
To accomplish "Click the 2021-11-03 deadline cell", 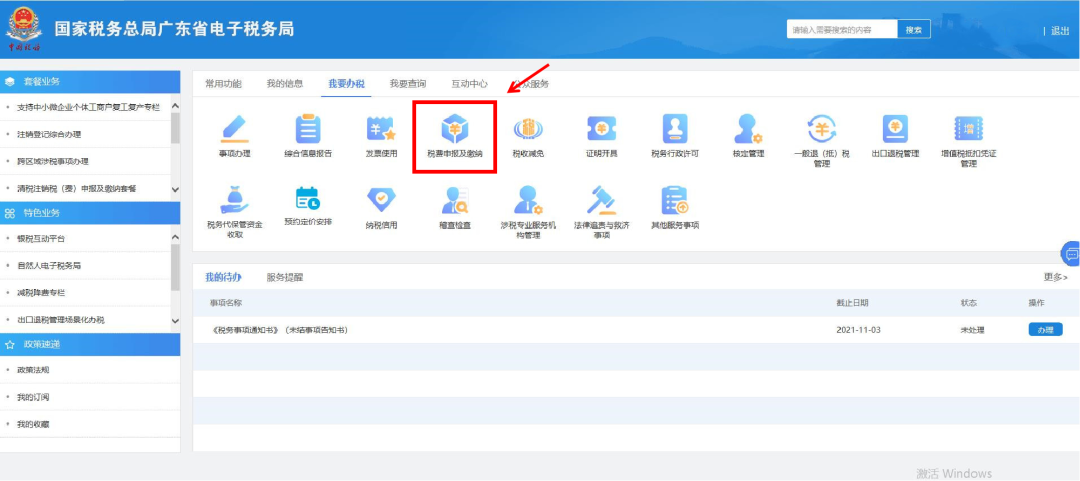I will [858, 330].
